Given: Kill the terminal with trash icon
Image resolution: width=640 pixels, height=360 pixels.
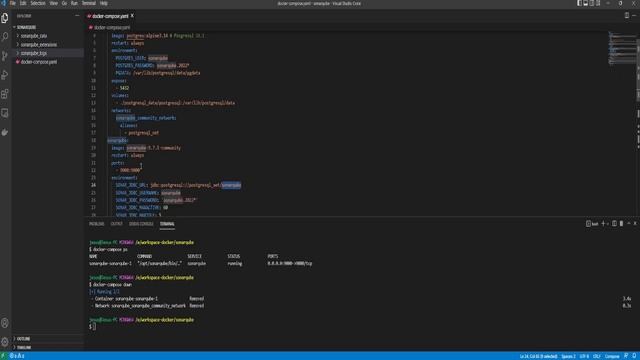Looking at the screenshot, I should tap(621, 224).
